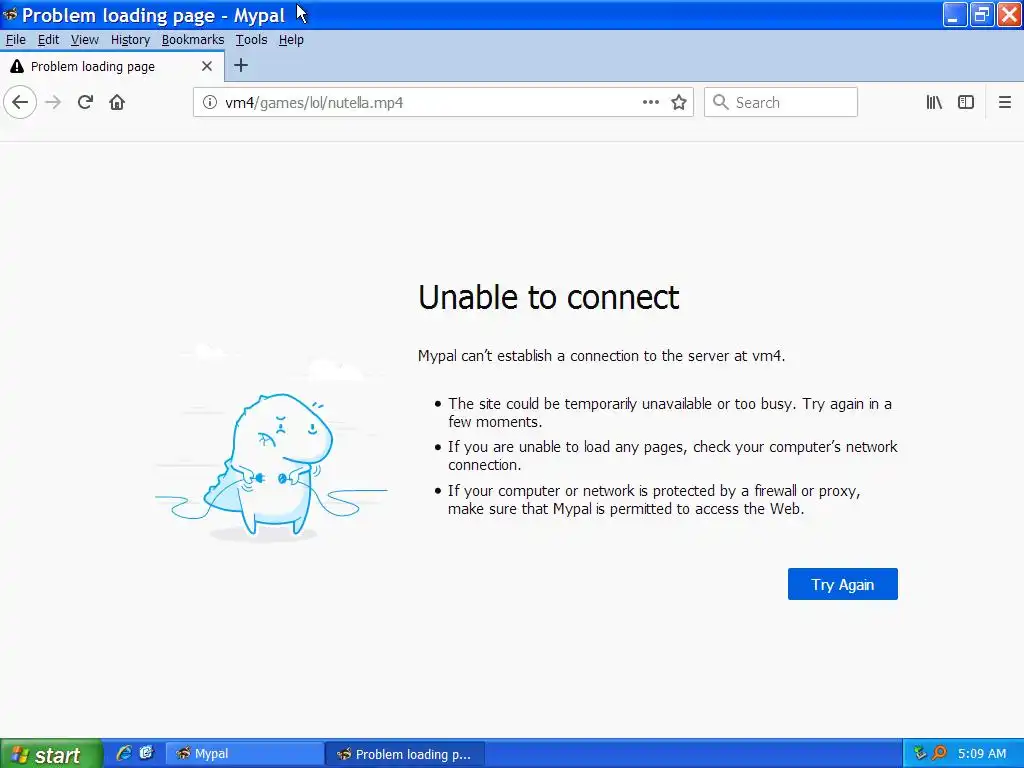Click the Mypal icon in title bar
This screenshot has height=768, width=1024.
click(10, 14)
